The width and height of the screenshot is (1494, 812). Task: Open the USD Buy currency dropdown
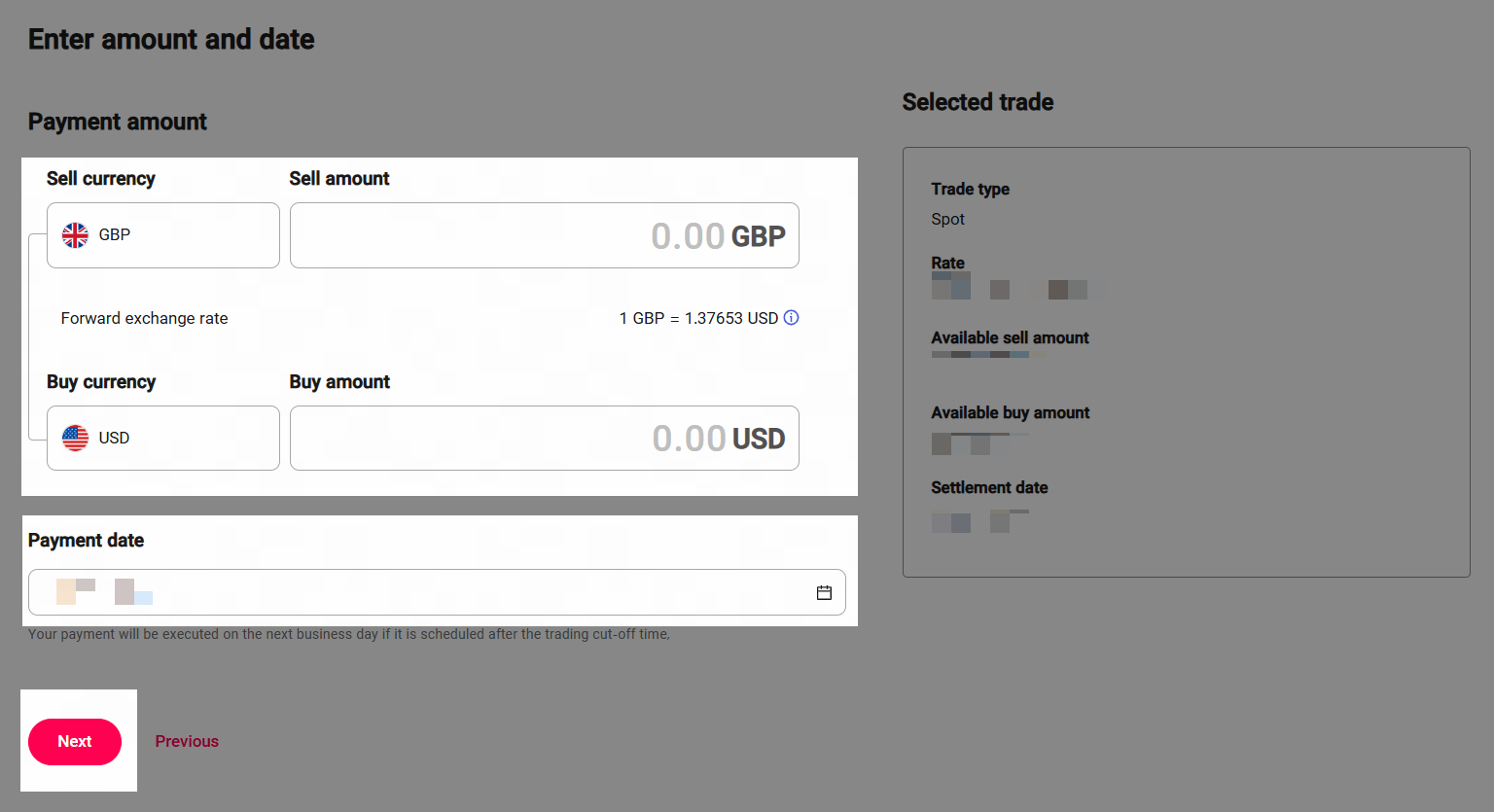coord(163,438)
